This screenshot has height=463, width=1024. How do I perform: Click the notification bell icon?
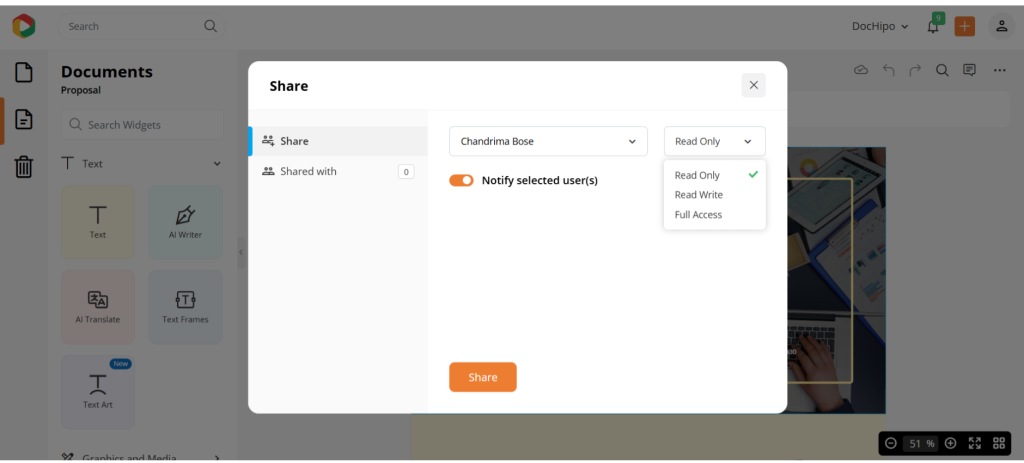[933, 27]
